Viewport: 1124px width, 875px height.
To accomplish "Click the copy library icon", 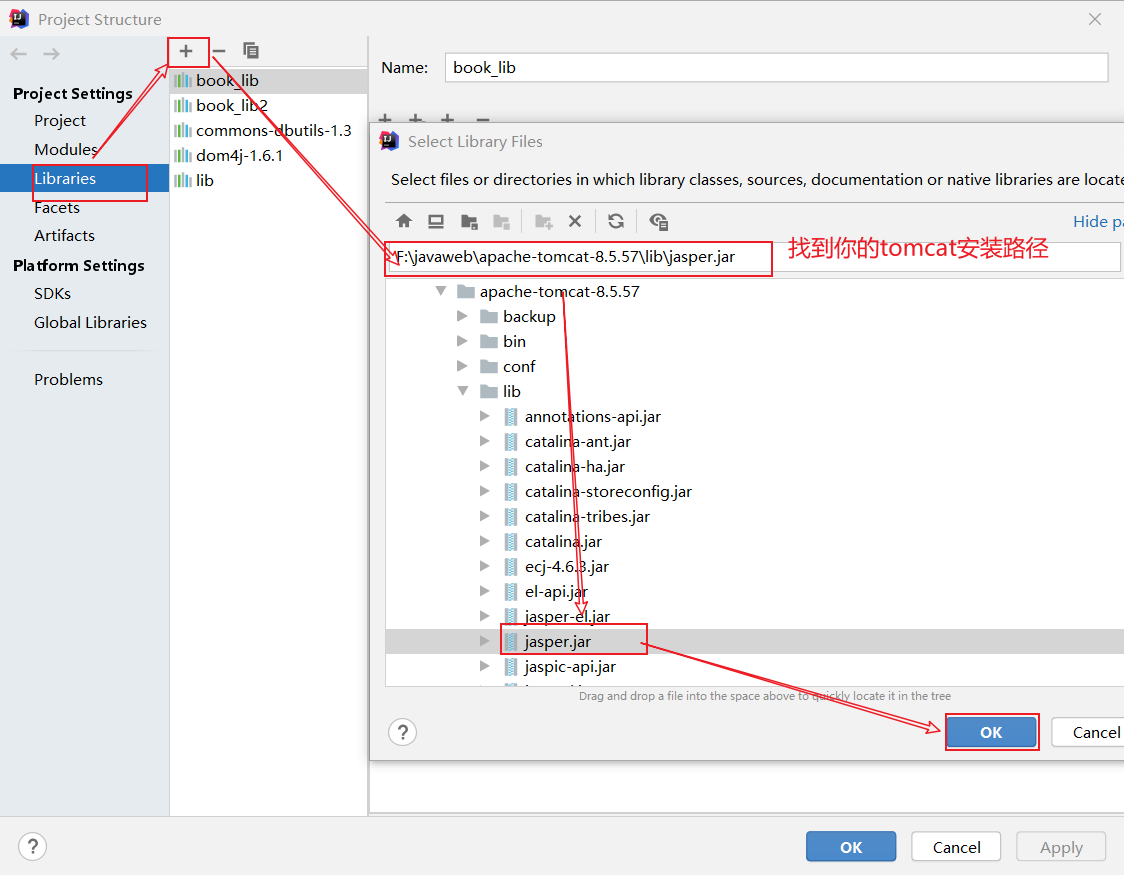I will click(x=250, y=51).
